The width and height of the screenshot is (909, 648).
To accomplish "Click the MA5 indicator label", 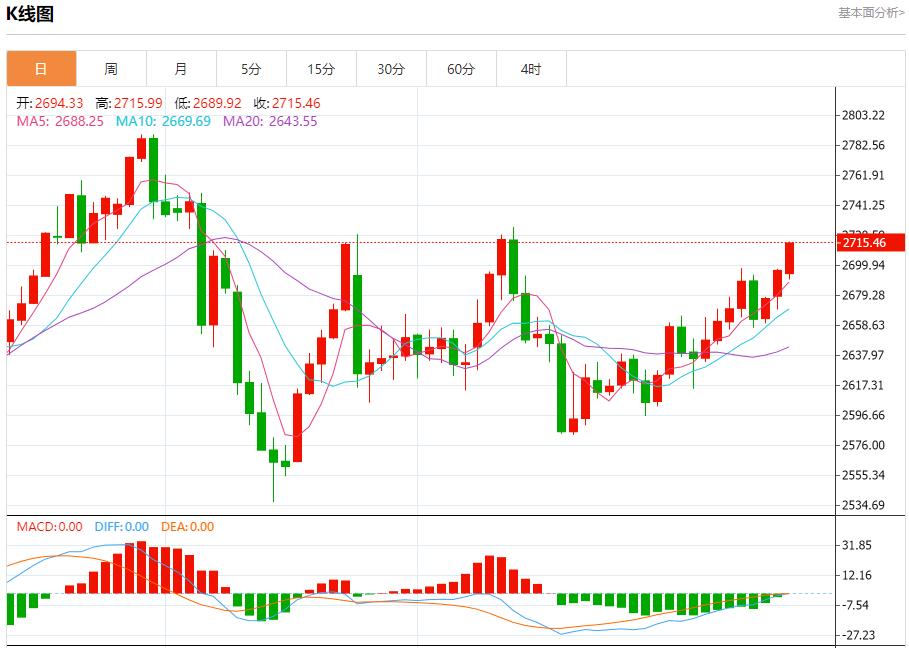I will pos(59,121).
